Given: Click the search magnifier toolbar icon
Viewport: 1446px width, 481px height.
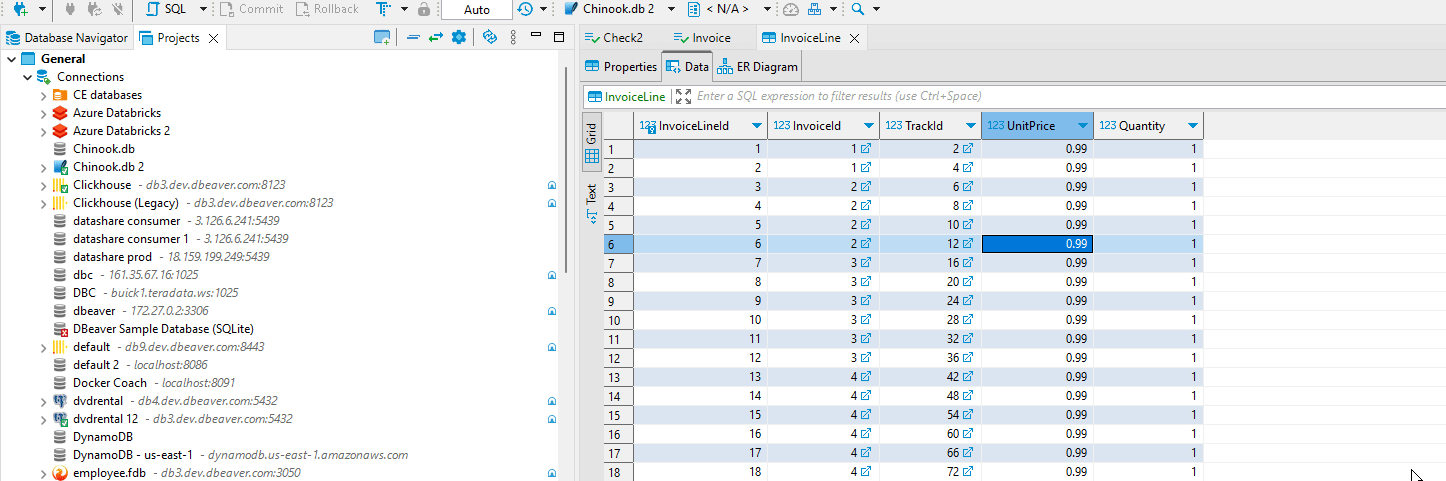Looking at the screenshot, I should (858, 9).
